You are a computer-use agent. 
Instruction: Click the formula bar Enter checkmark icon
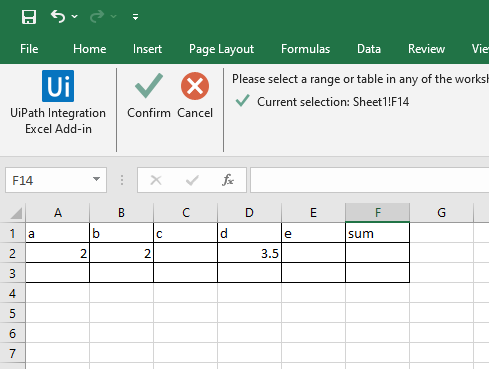[x=192, y=180]
